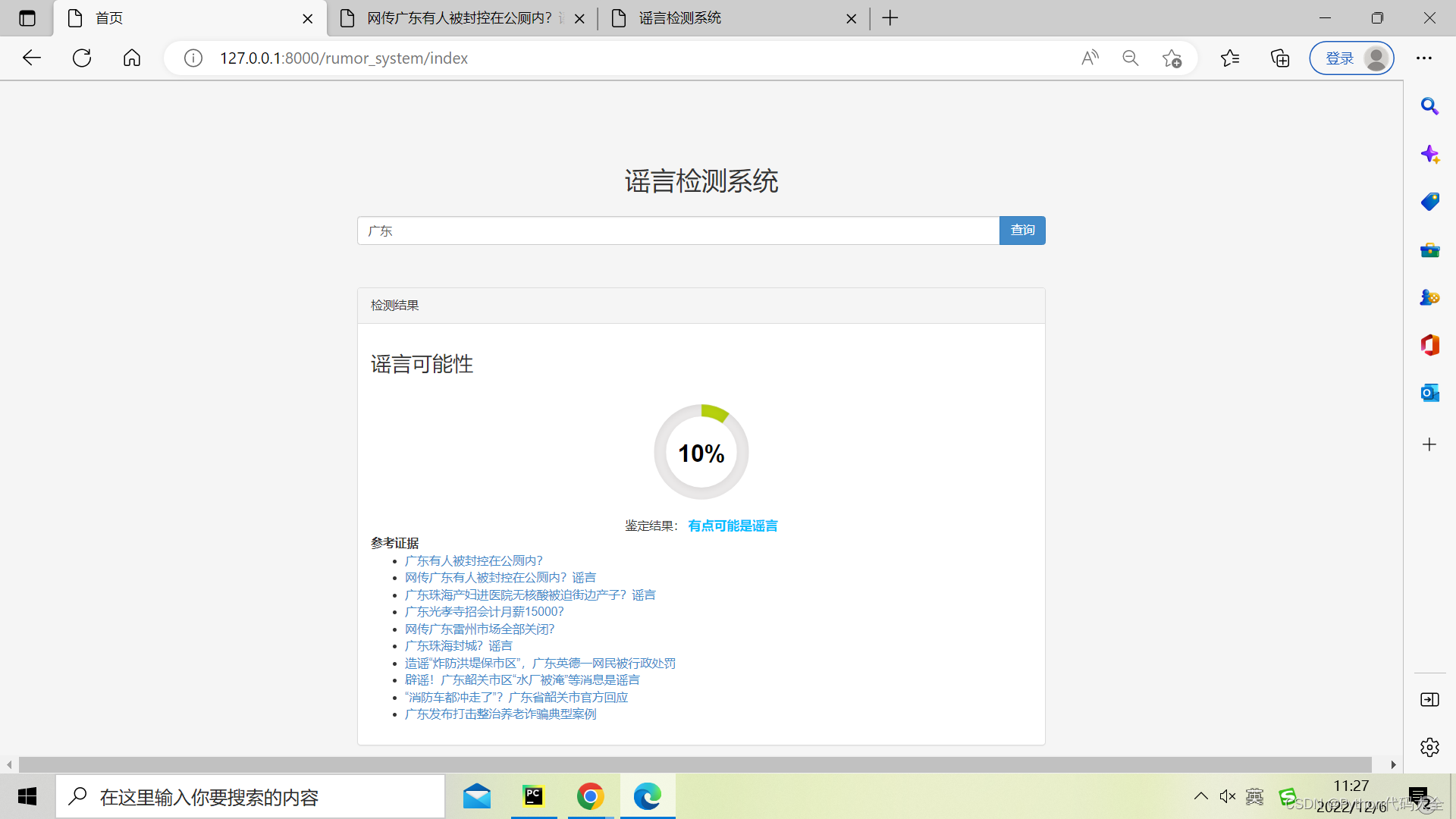Open the Tools sidebar panel
1456x819 pixels.
point(1429,249)
